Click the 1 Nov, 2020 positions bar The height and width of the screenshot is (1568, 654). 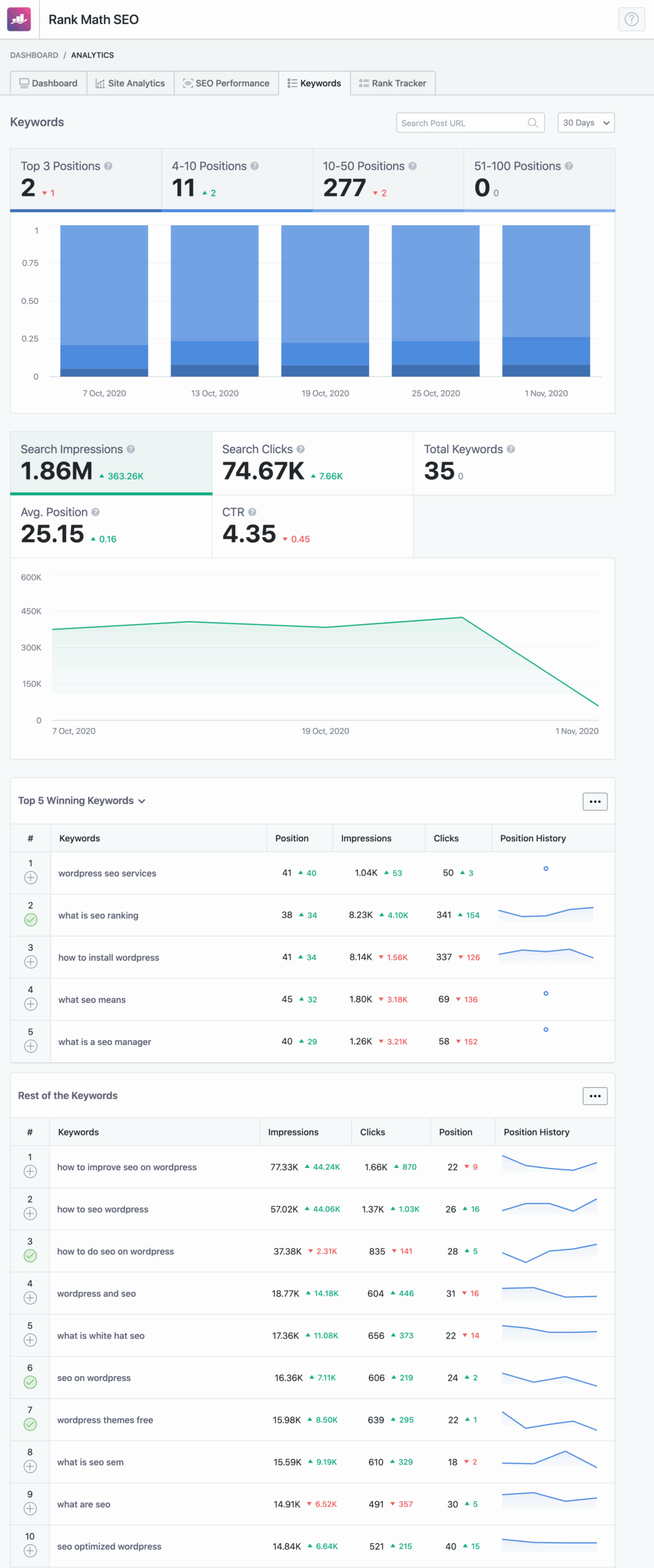pos(546,301)
